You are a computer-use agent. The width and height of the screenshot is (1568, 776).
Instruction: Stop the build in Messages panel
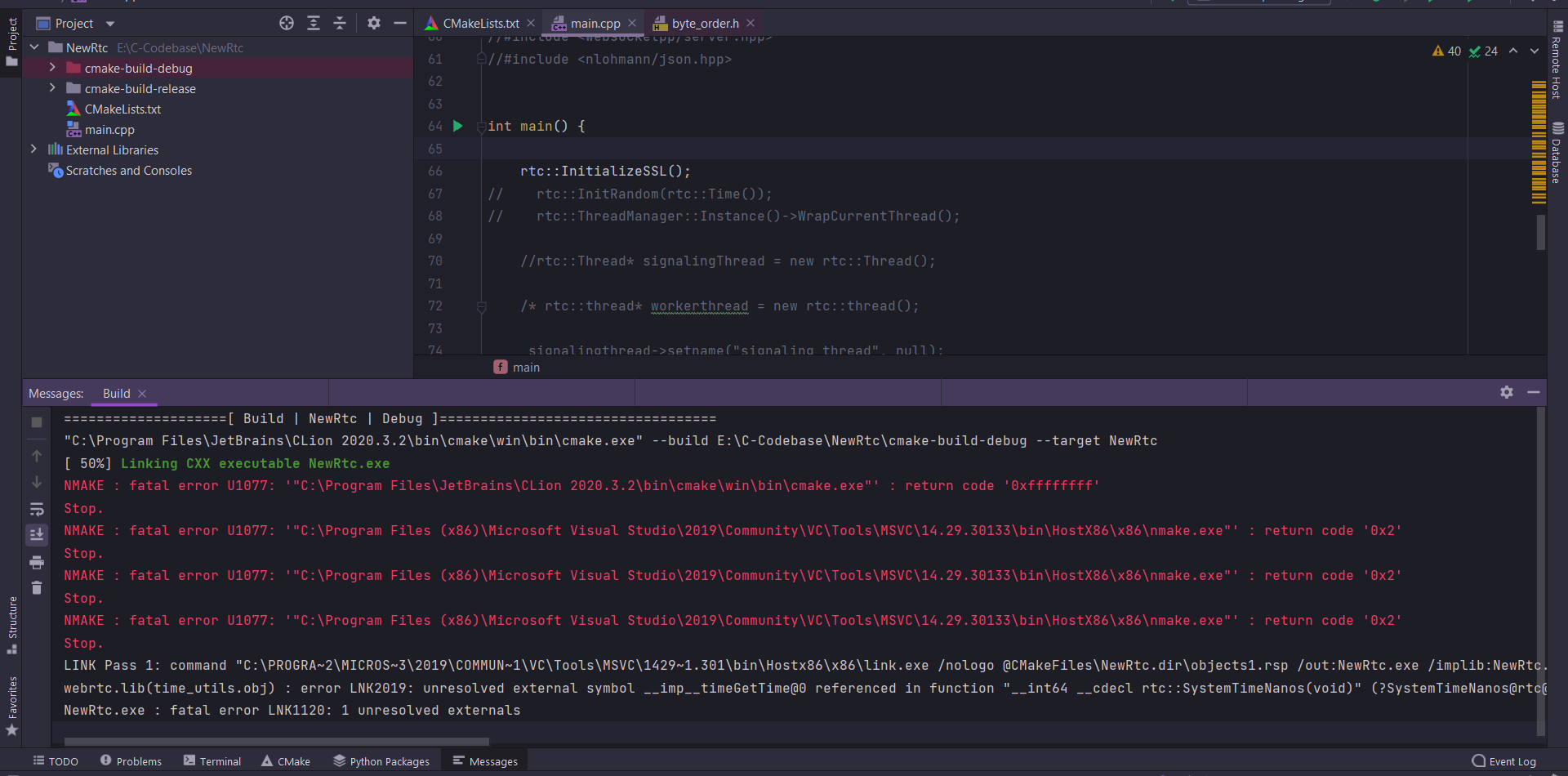37,422
